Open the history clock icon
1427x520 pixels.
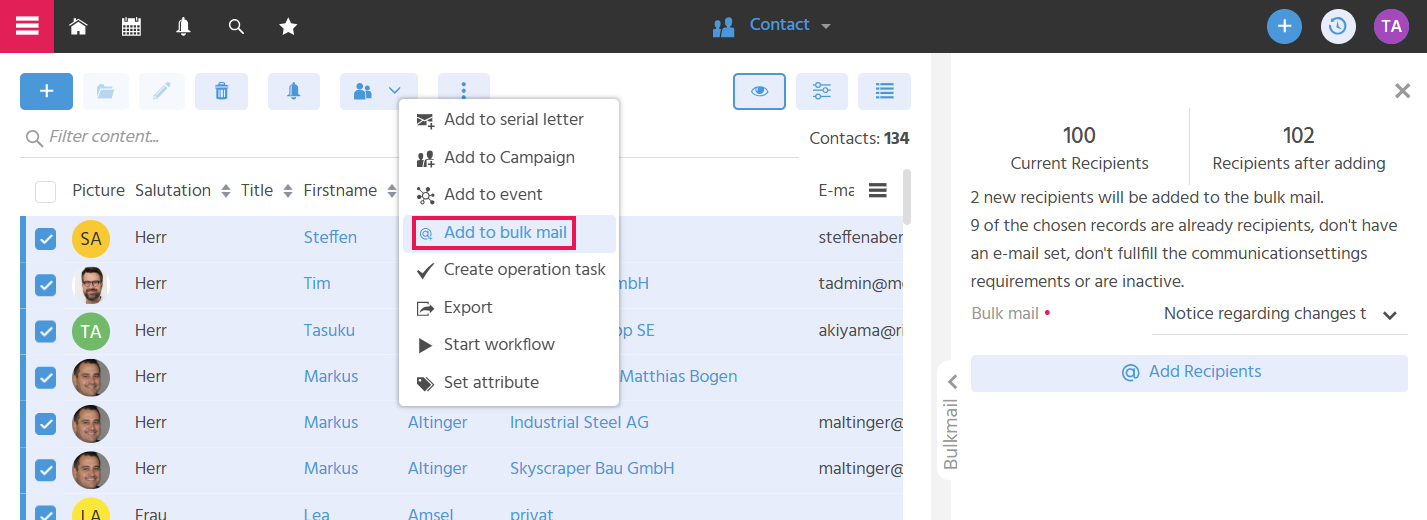click(1338, 26)
